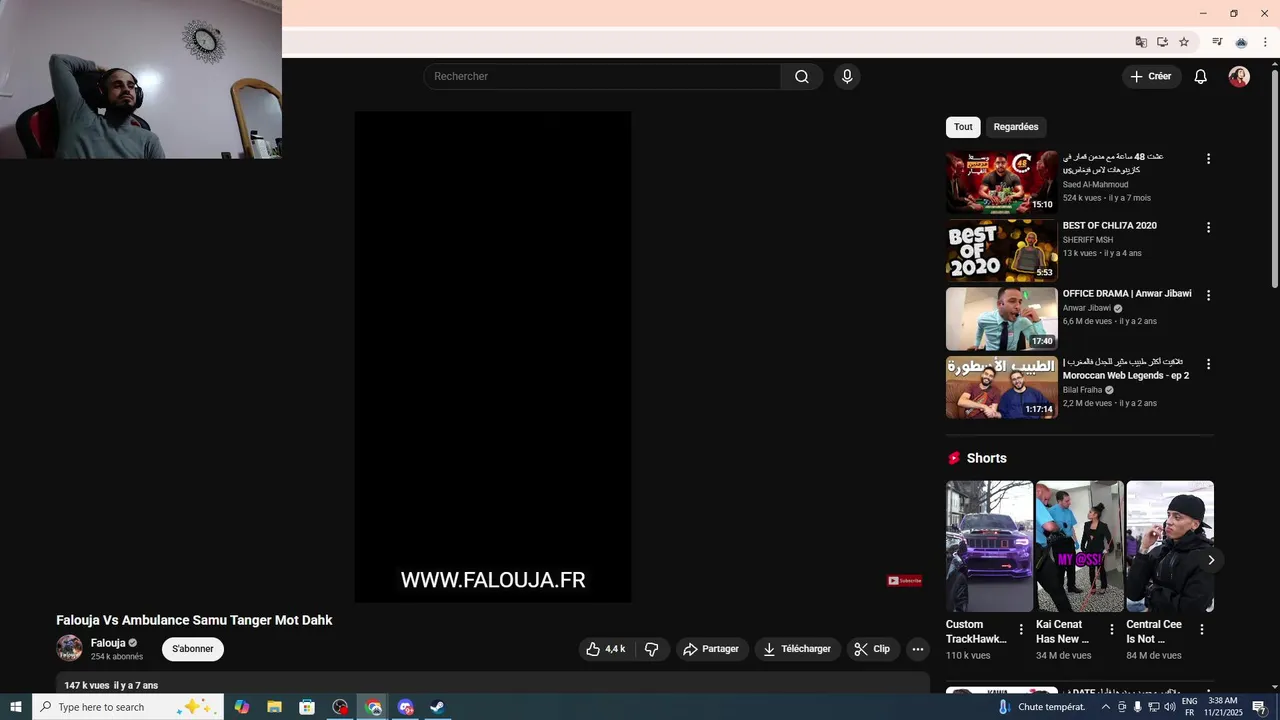Click Partager to share the video

[711, 649]
